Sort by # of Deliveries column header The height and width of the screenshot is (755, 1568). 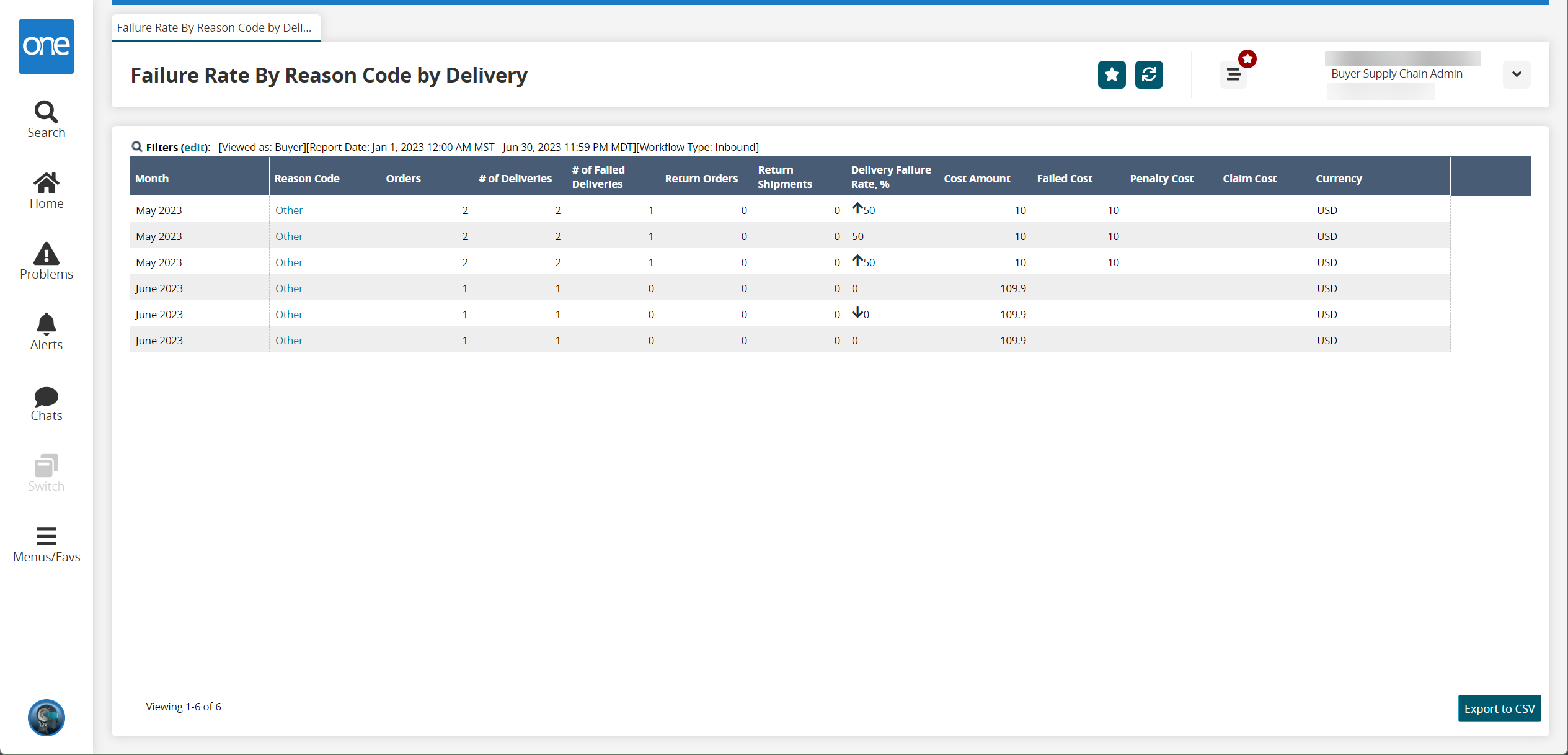coord(520,177)
